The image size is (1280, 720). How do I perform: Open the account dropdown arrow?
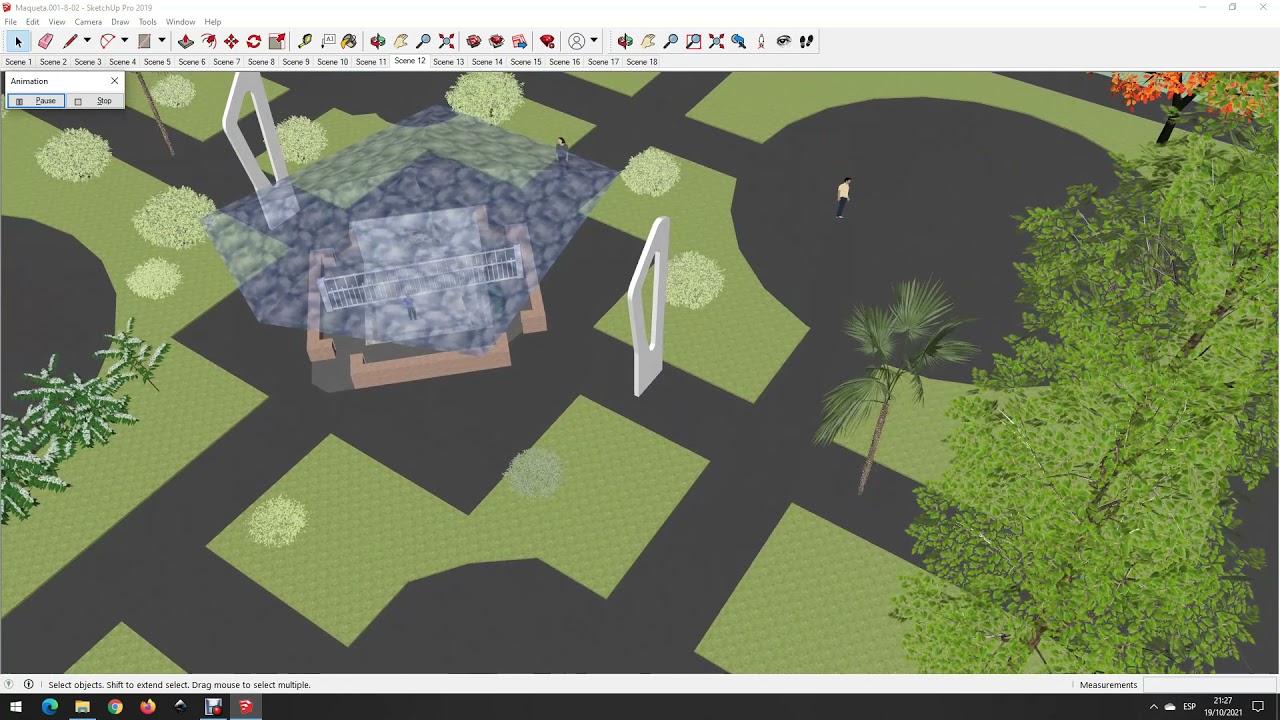pyautogui.click(x=594, y=41)
